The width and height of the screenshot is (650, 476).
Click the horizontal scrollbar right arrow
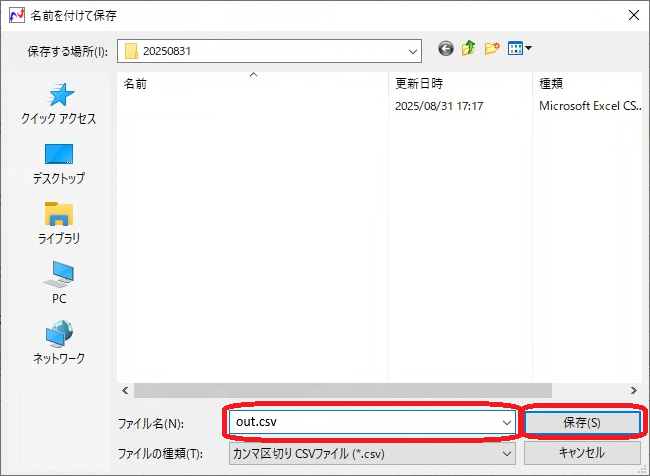point(633,390)
